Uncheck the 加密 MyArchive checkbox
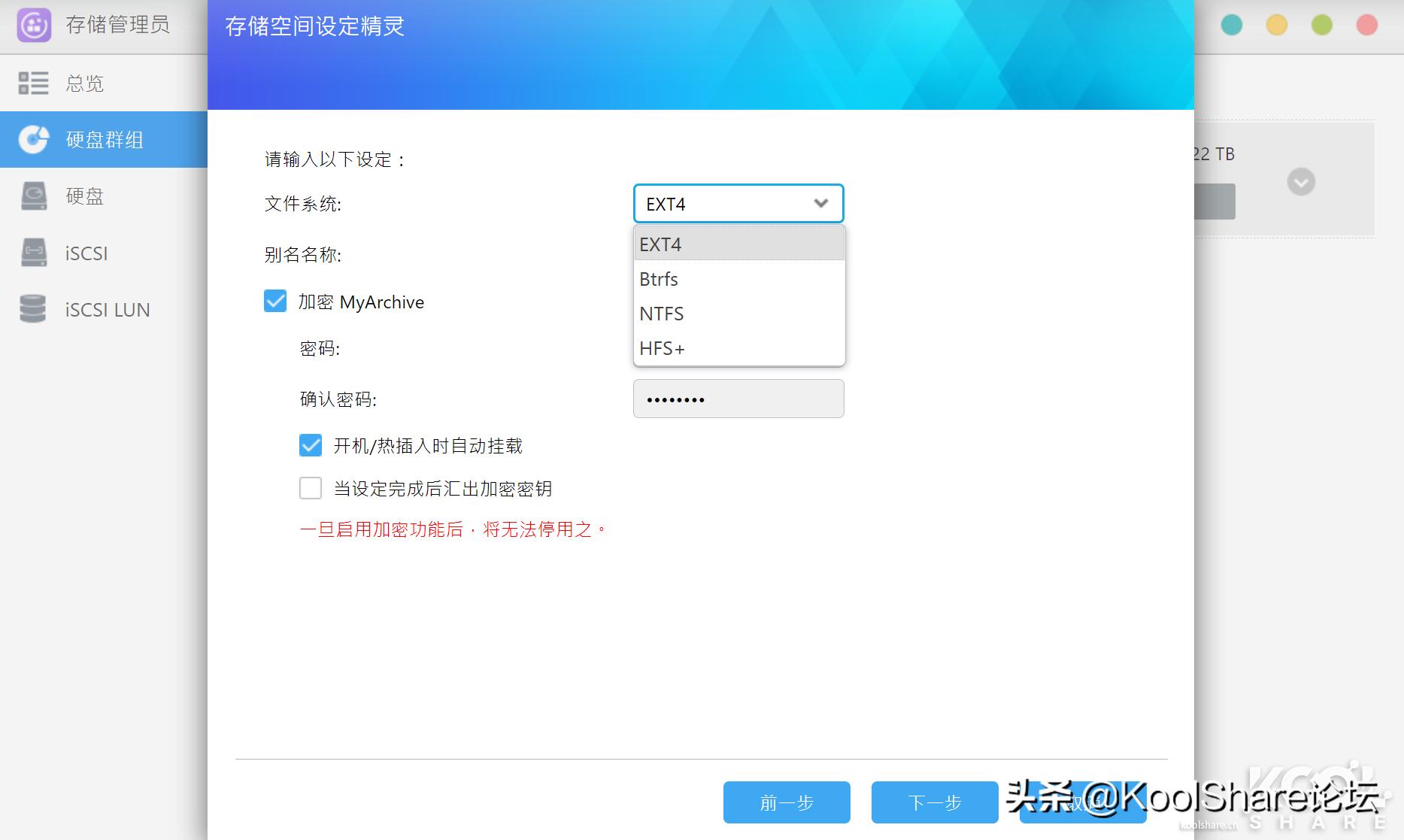Screen dimensions: 1404x840 pos(274,301)
